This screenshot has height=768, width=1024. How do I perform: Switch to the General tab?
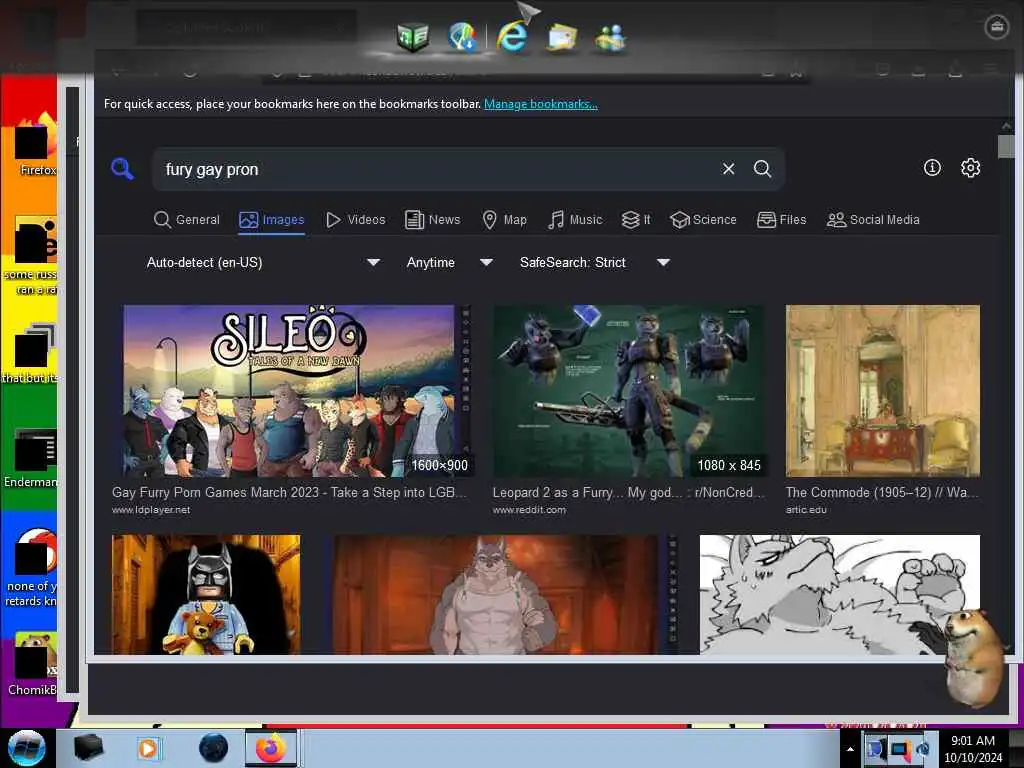pos(187,219)
